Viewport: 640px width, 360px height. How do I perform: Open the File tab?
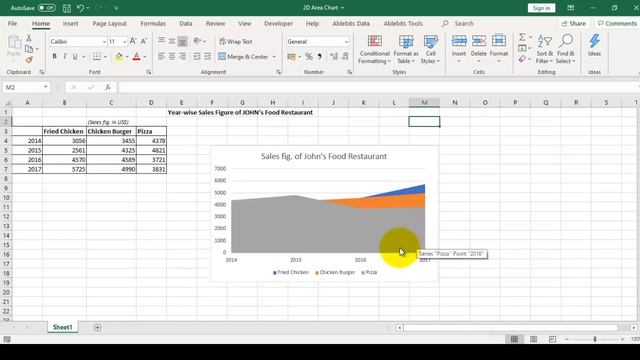coord(12,24)
